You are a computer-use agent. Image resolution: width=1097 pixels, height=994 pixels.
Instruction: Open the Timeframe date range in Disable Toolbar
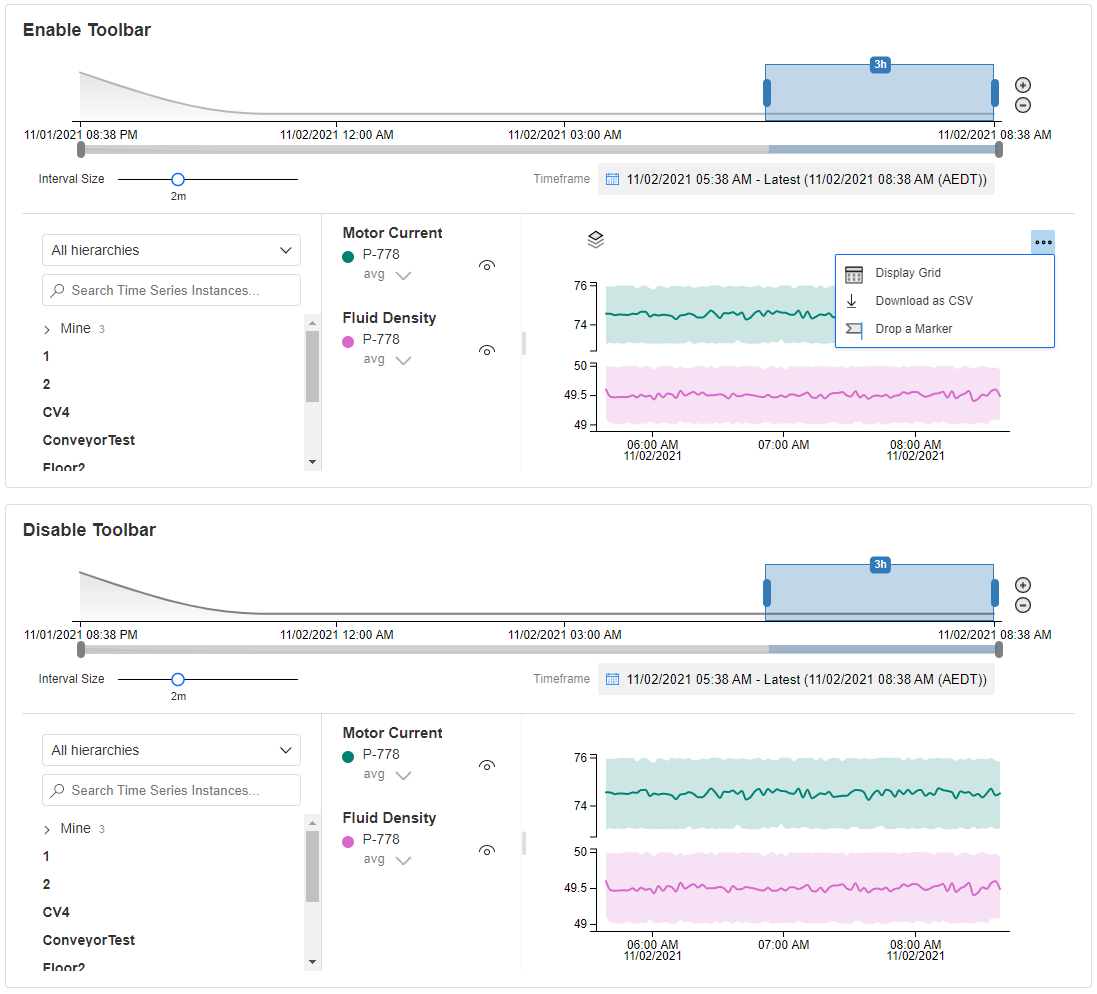coord(796,679)
